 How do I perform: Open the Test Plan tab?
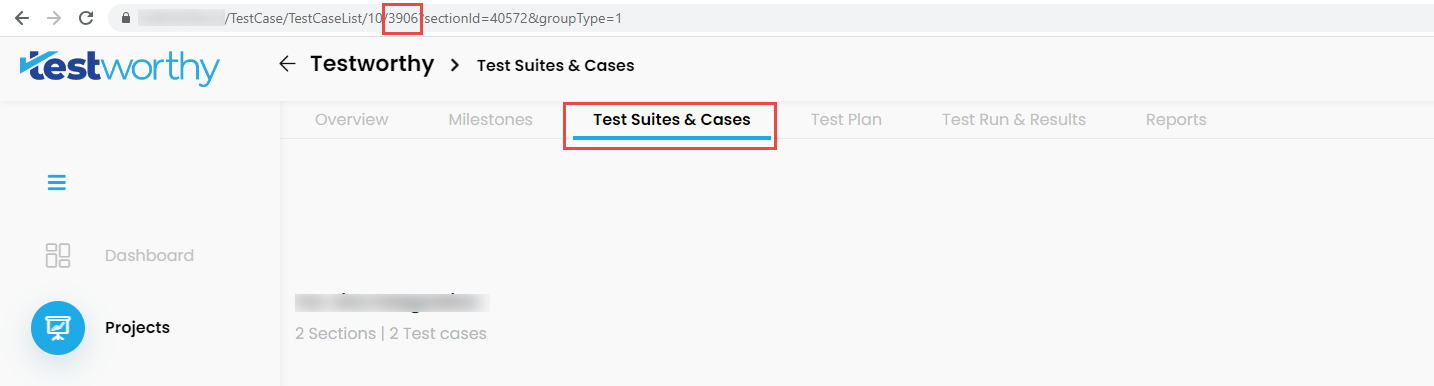[x=846, y=120]
